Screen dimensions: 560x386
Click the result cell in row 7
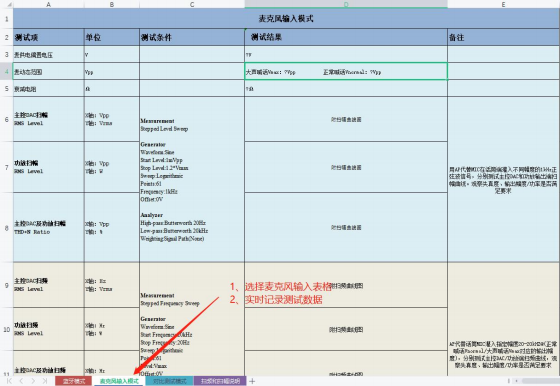[x=346, y=167]
